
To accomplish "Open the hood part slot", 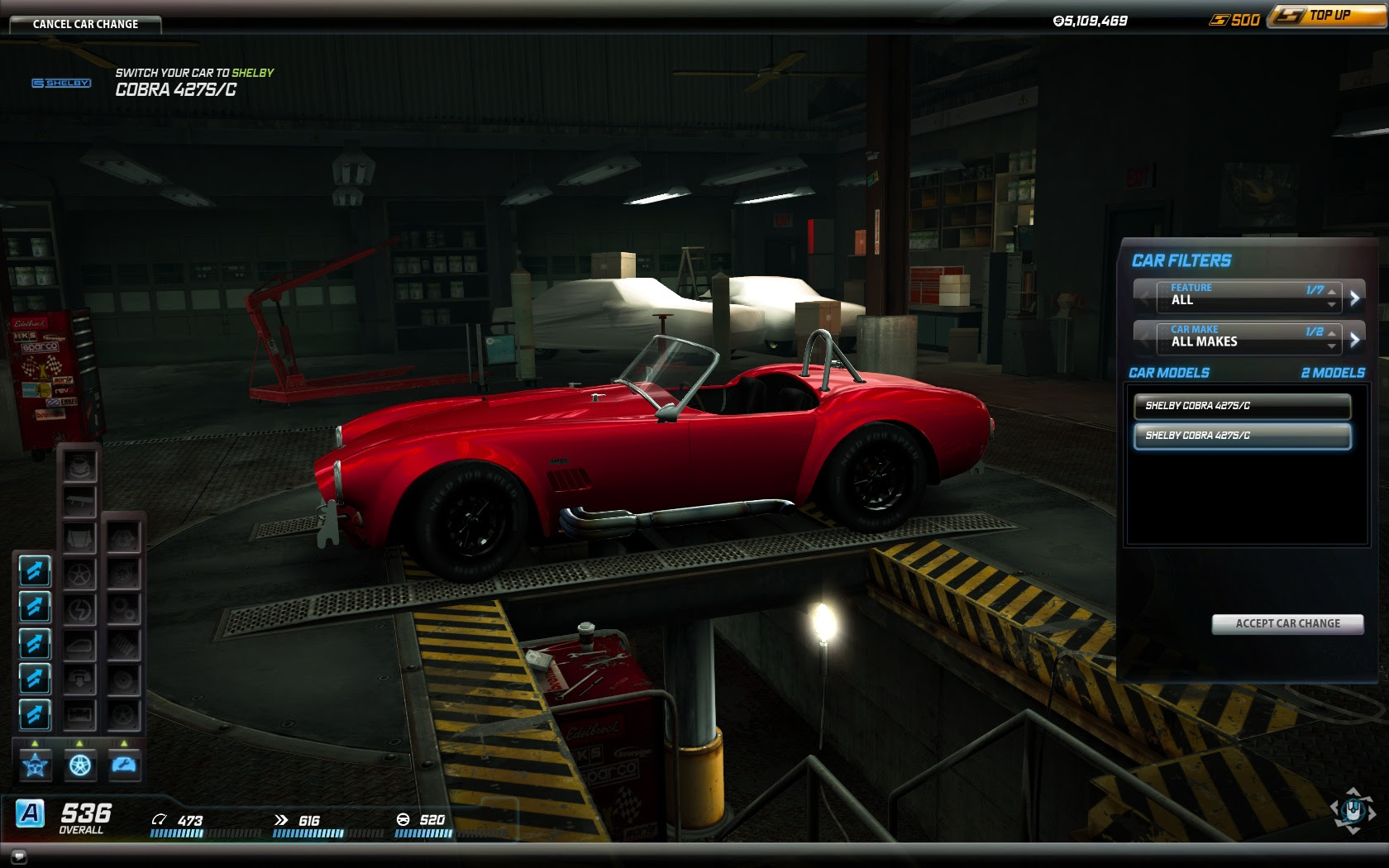I will pos(80,538).
